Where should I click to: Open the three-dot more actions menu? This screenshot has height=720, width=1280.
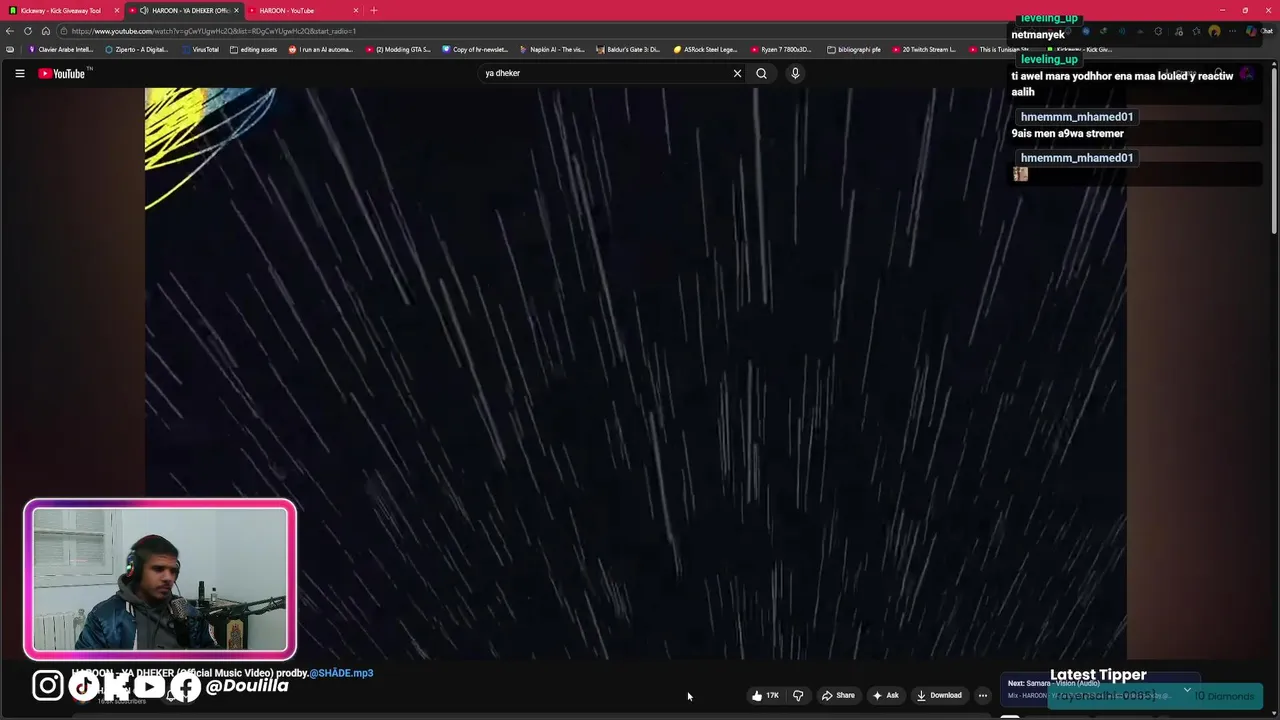[983, 695]
